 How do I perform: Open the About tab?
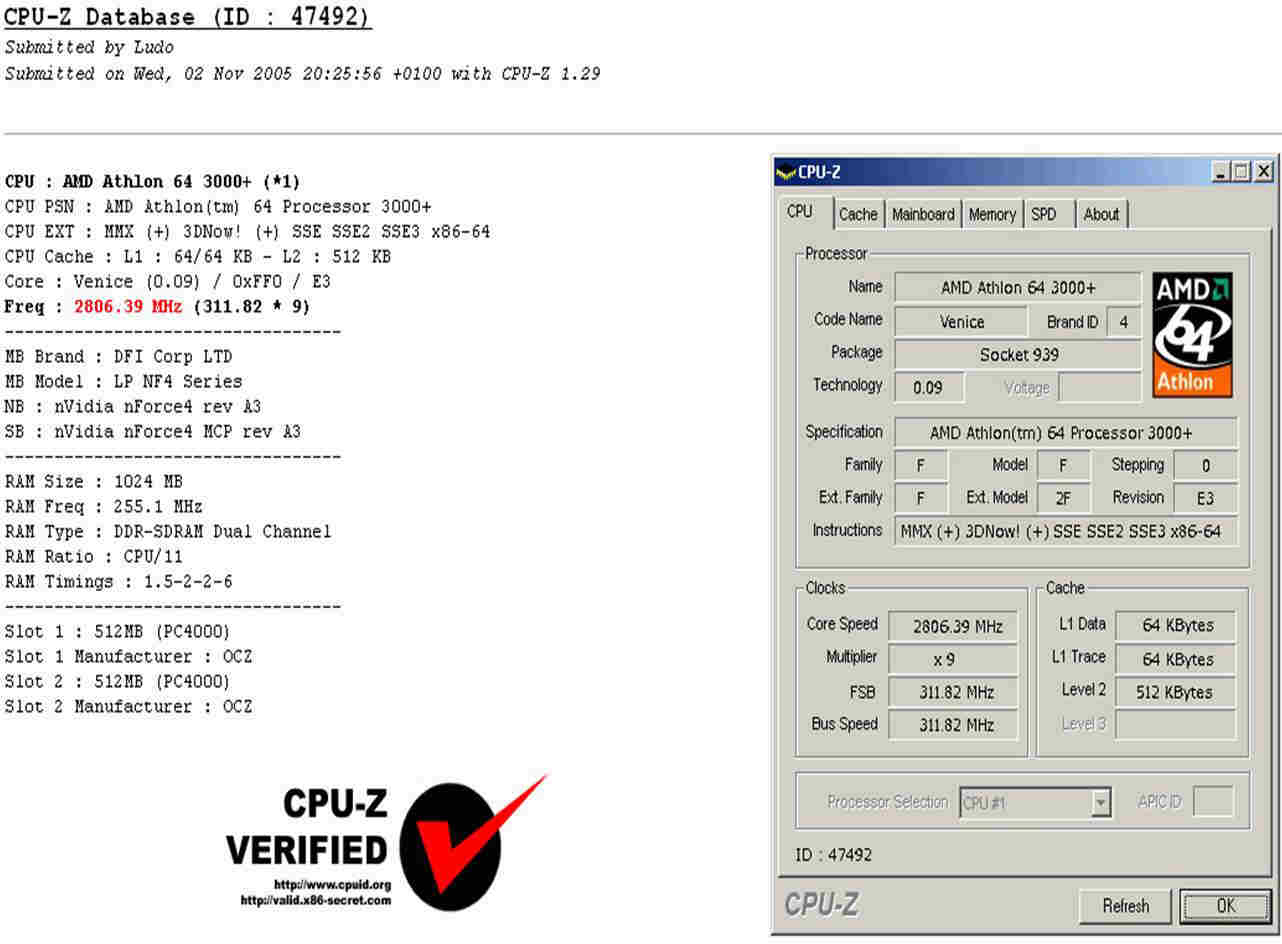[1101, 214]
